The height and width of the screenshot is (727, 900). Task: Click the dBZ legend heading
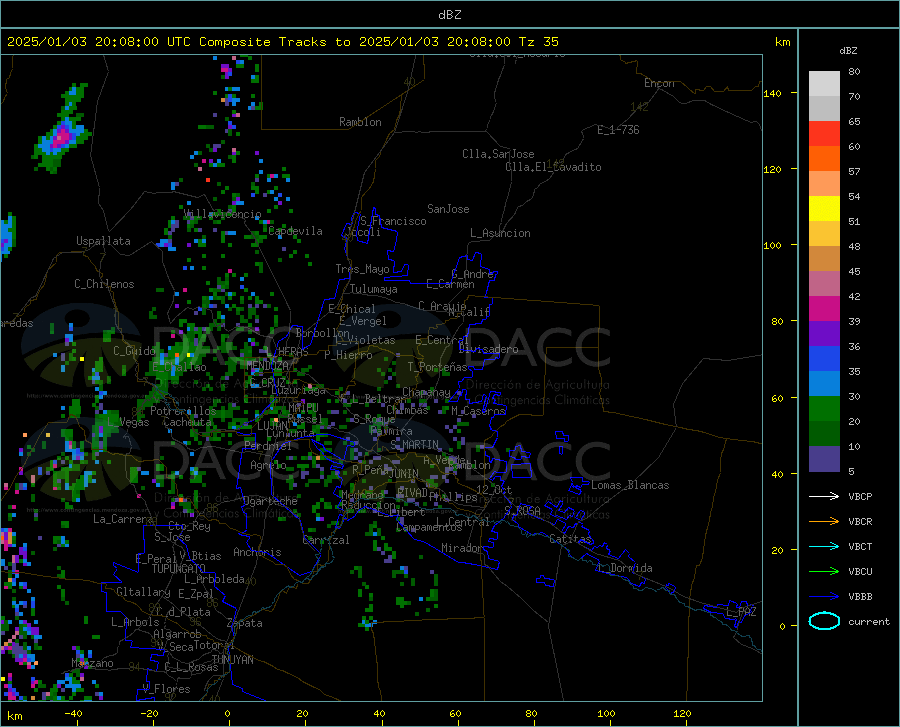pos(848,50)
